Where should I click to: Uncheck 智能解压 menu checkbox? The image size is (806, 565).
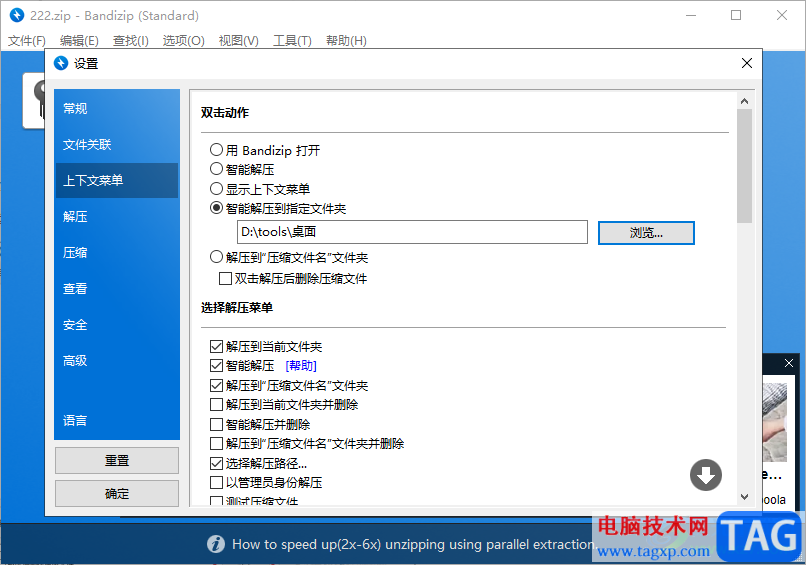216,366
